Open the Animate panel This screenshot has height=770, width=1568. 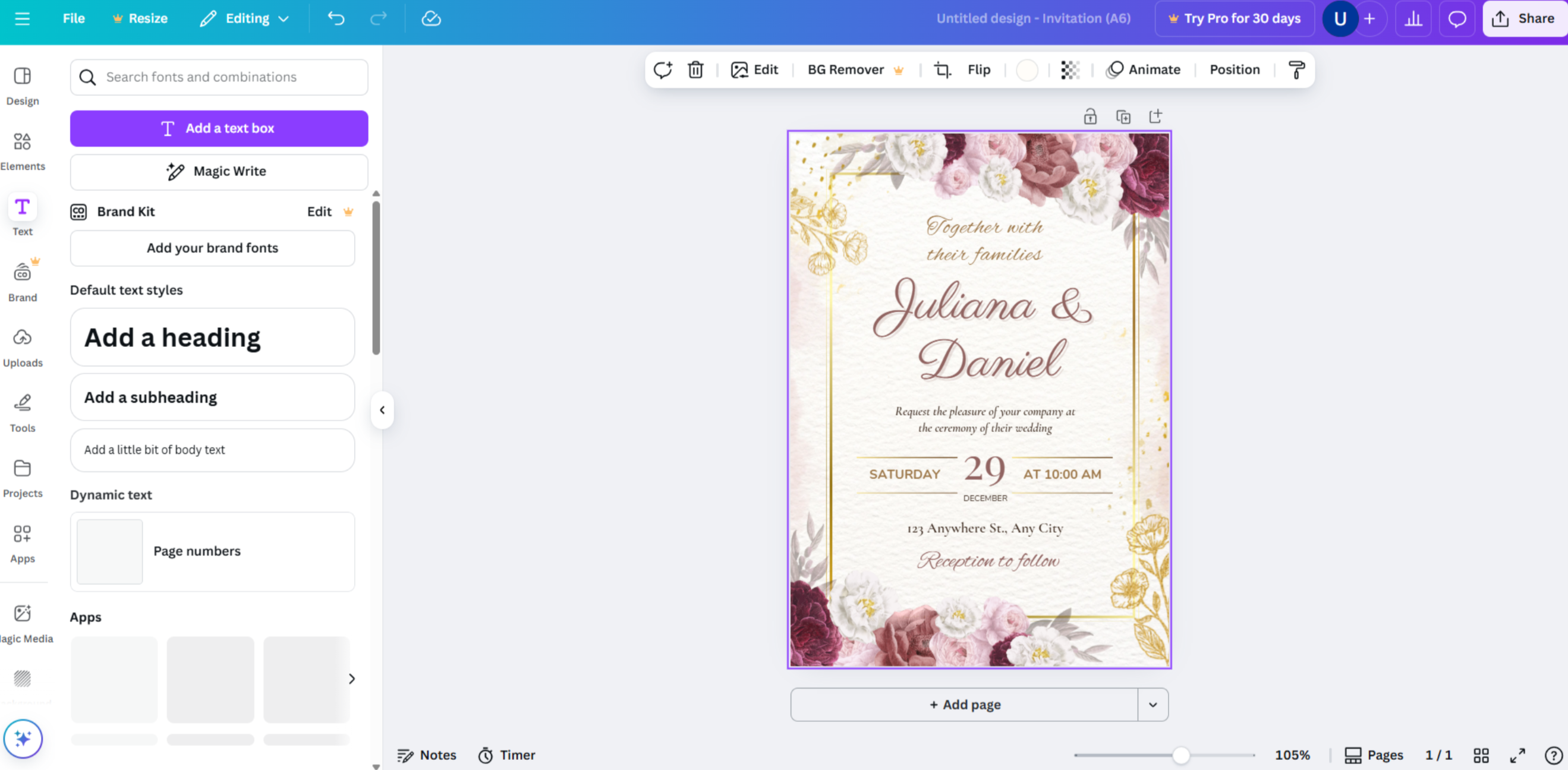pos(1144,70)
